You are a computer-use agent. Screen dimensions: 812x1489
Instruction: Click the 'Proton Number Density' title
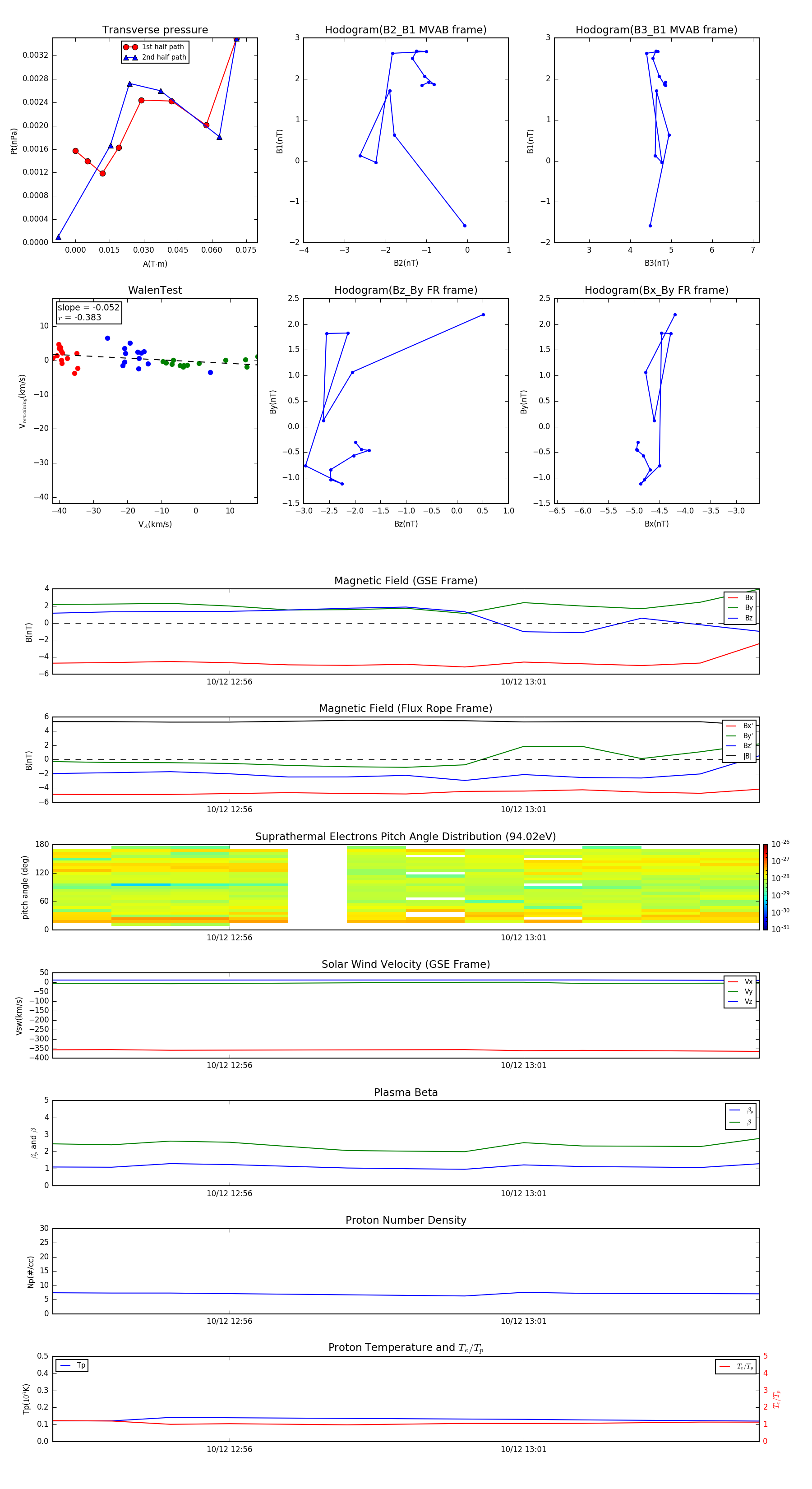coord(406,1220)
